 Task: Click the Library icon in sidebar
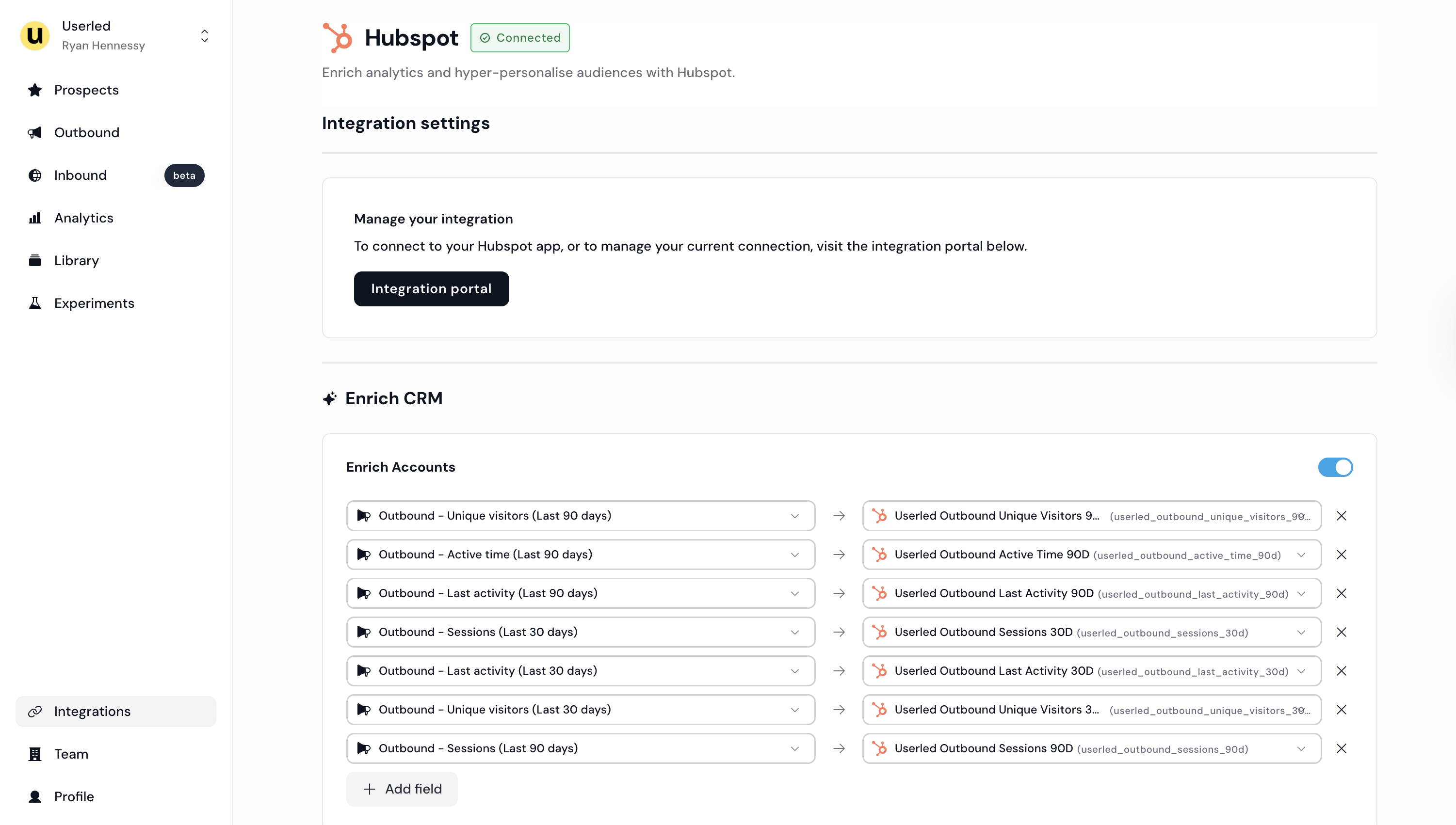[35, 261]
